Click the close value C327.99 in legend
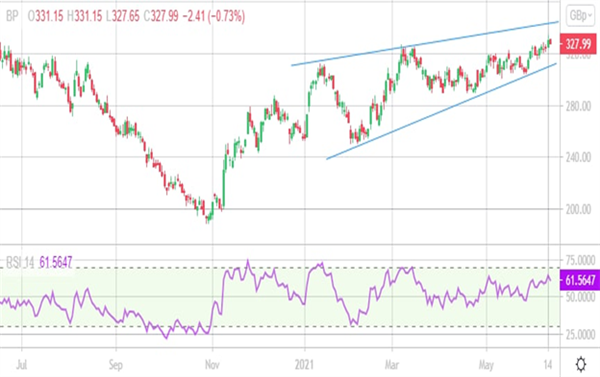 pyautogui.click(x=161, y=16)
